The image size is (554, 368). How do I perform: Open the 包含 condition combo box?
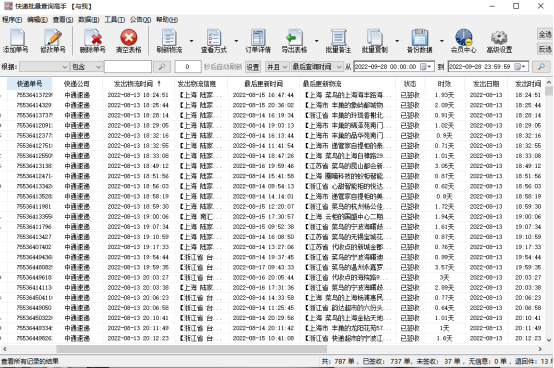click(x=87, y=66)
